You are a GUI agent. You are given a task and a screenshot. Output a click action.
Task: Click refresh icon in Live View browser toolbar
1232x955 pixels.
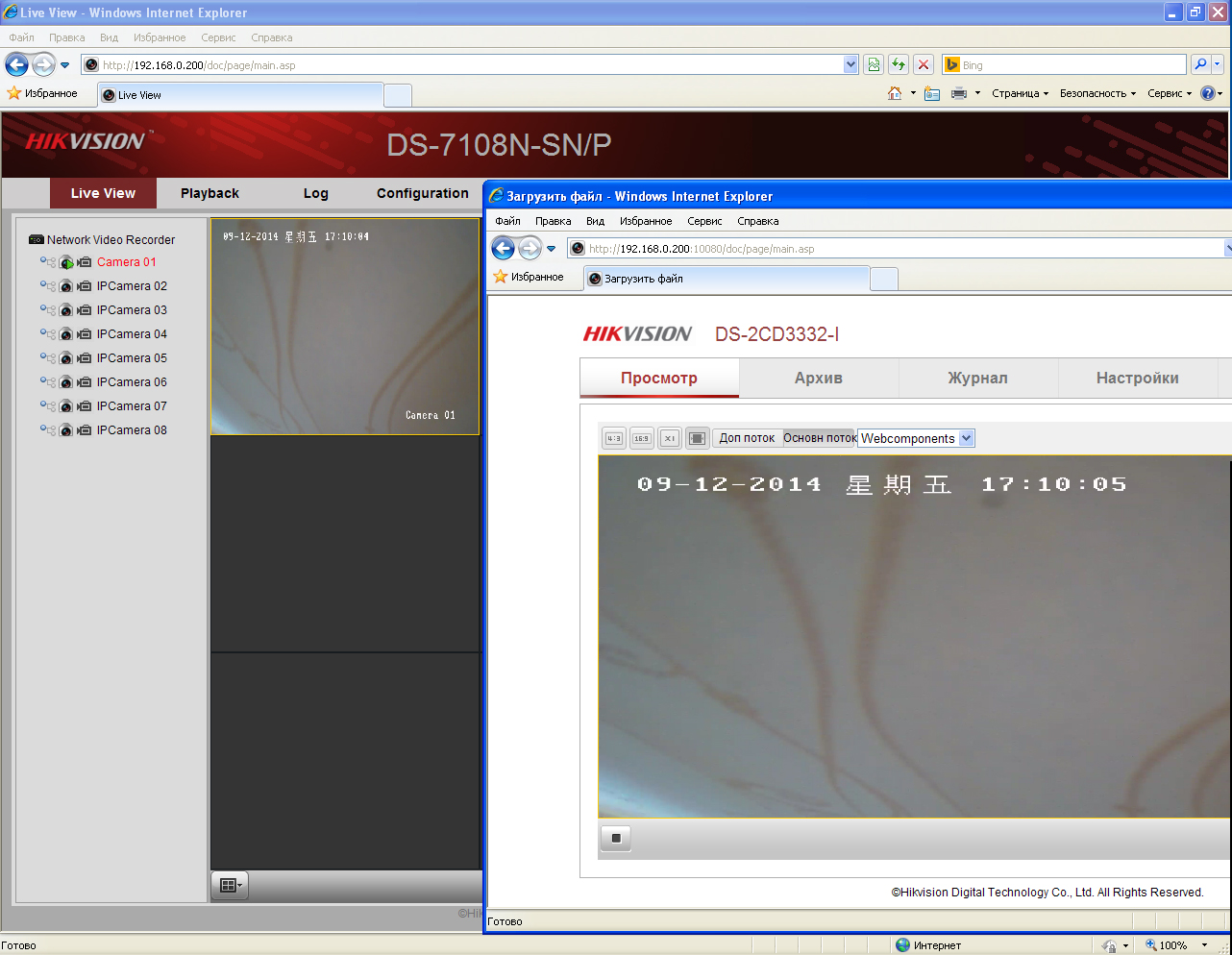899,64
